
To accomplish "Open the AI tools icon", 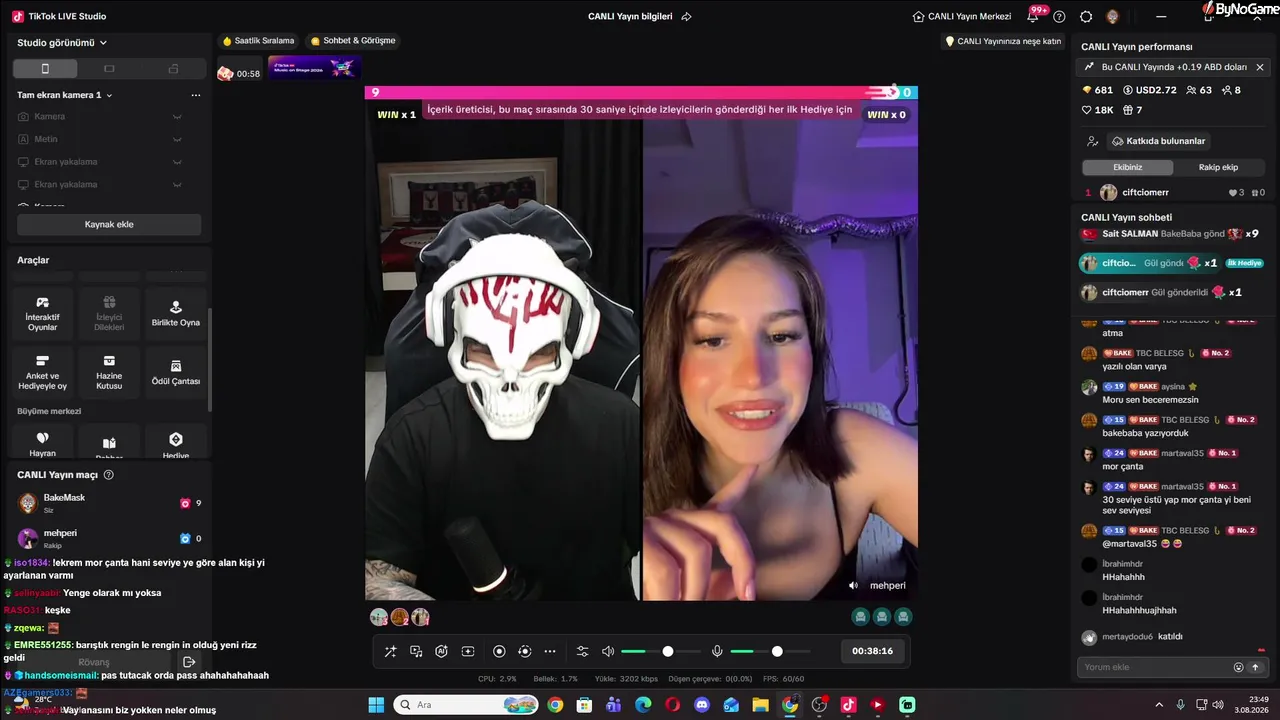I will pos(442,651).
